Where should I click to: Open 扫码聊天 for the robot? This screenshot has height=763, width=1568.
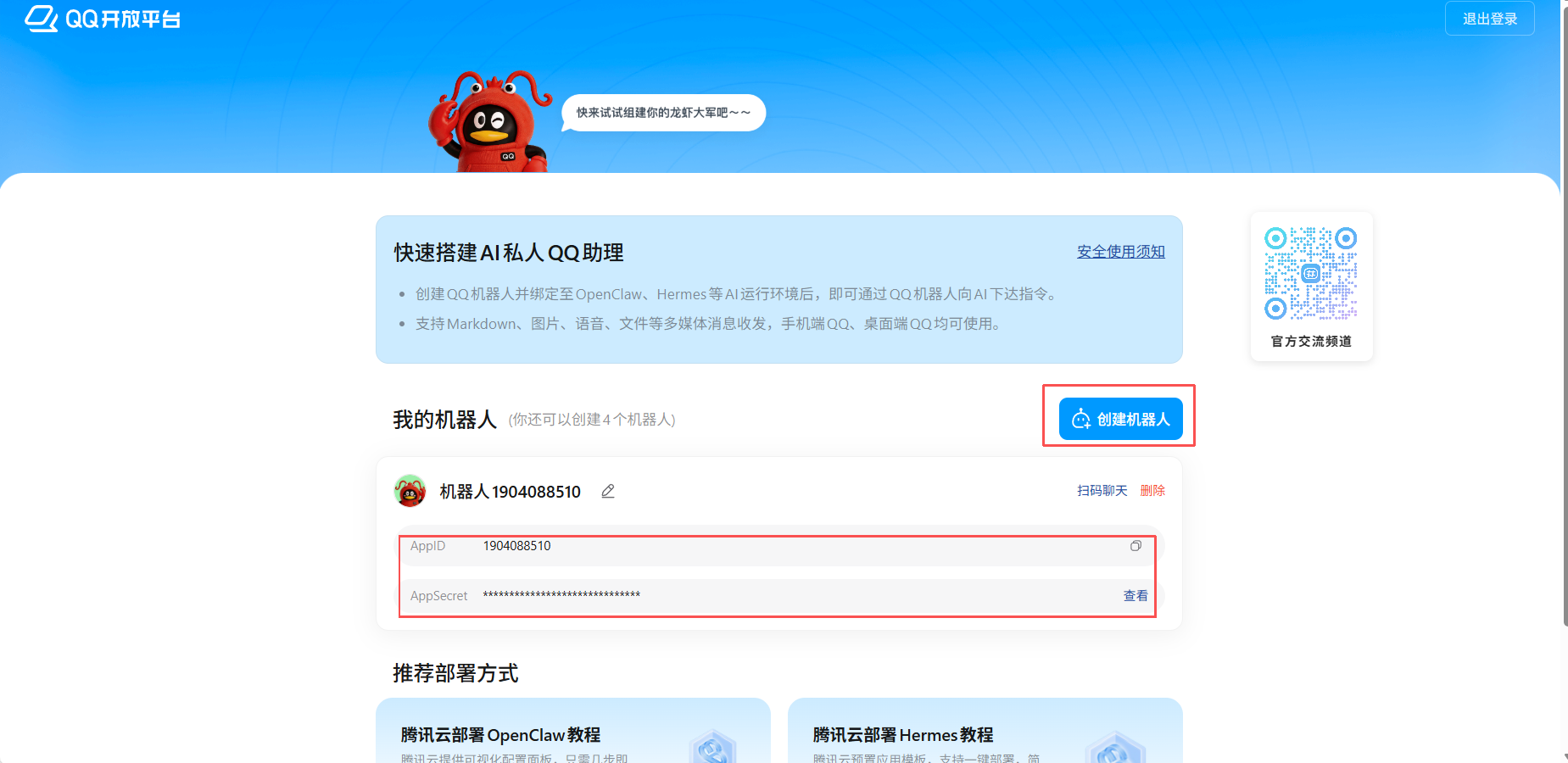1102,491
